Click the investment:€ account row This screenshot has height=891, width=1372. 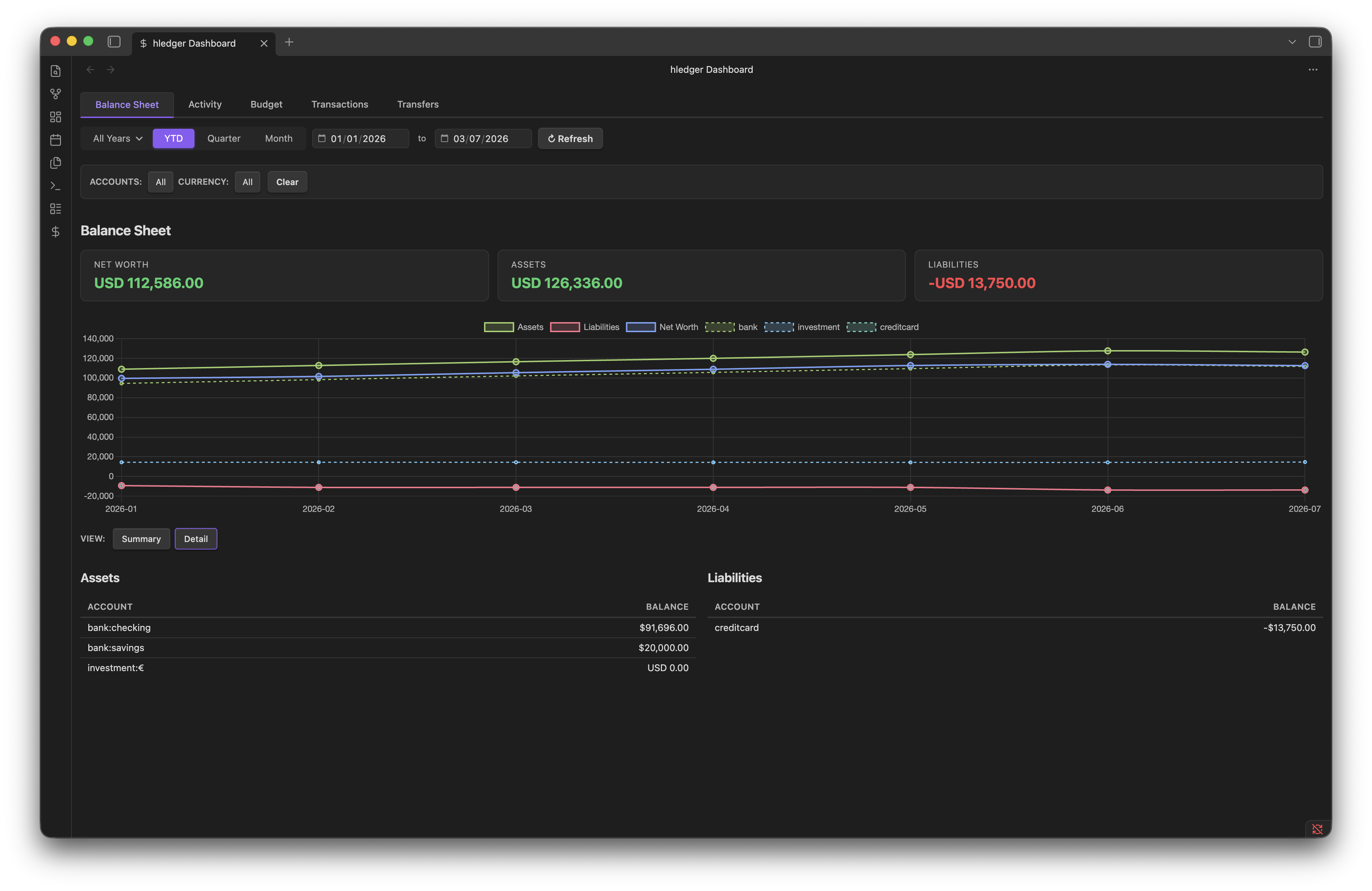pyautogui.click(x=388, y=668)
